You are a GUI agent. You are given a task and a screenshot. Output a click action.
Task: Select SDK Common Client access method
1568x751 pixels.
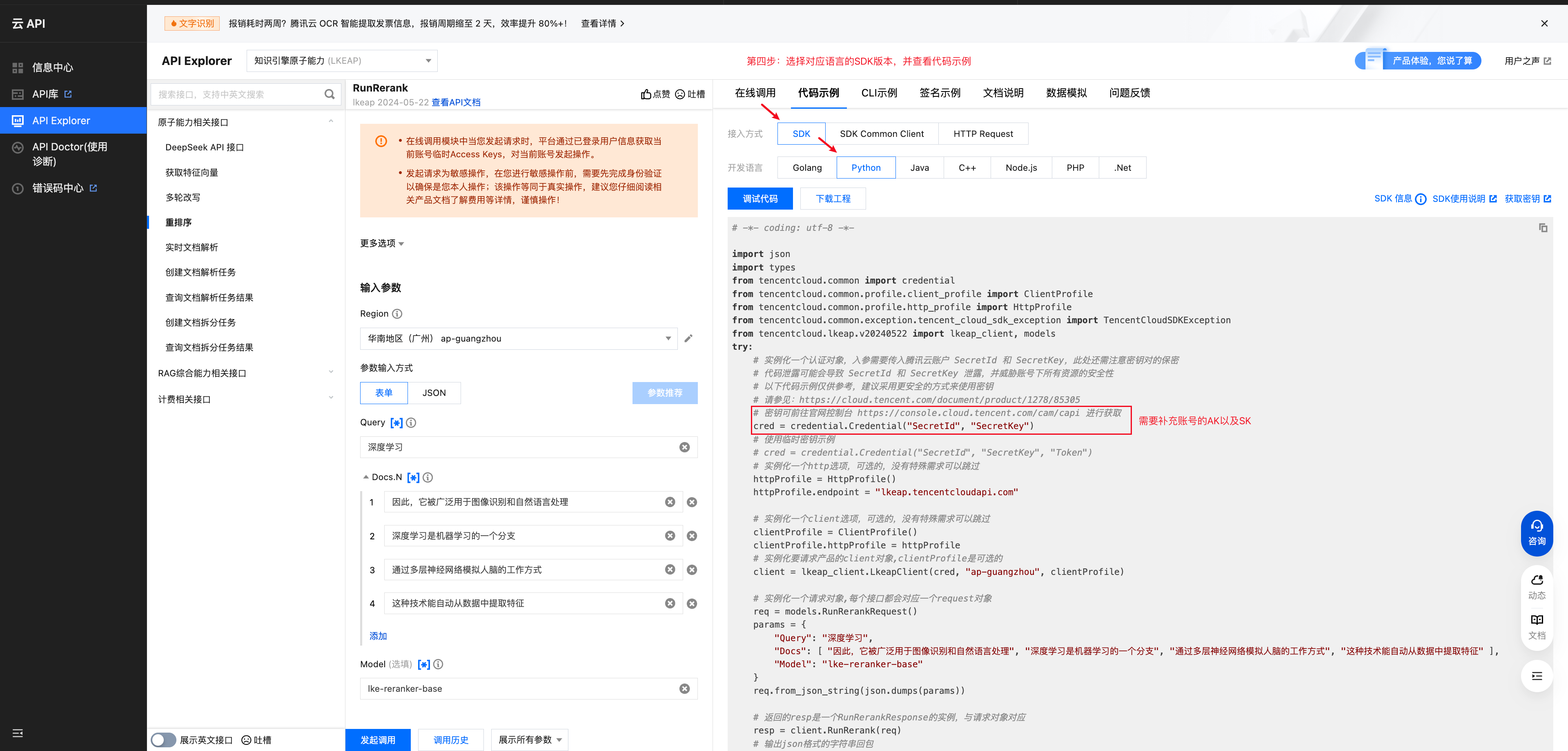882,134
